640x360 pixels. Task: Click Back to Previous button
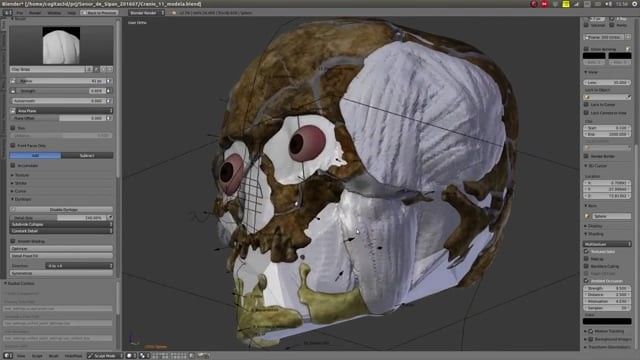tap(100, 13)
